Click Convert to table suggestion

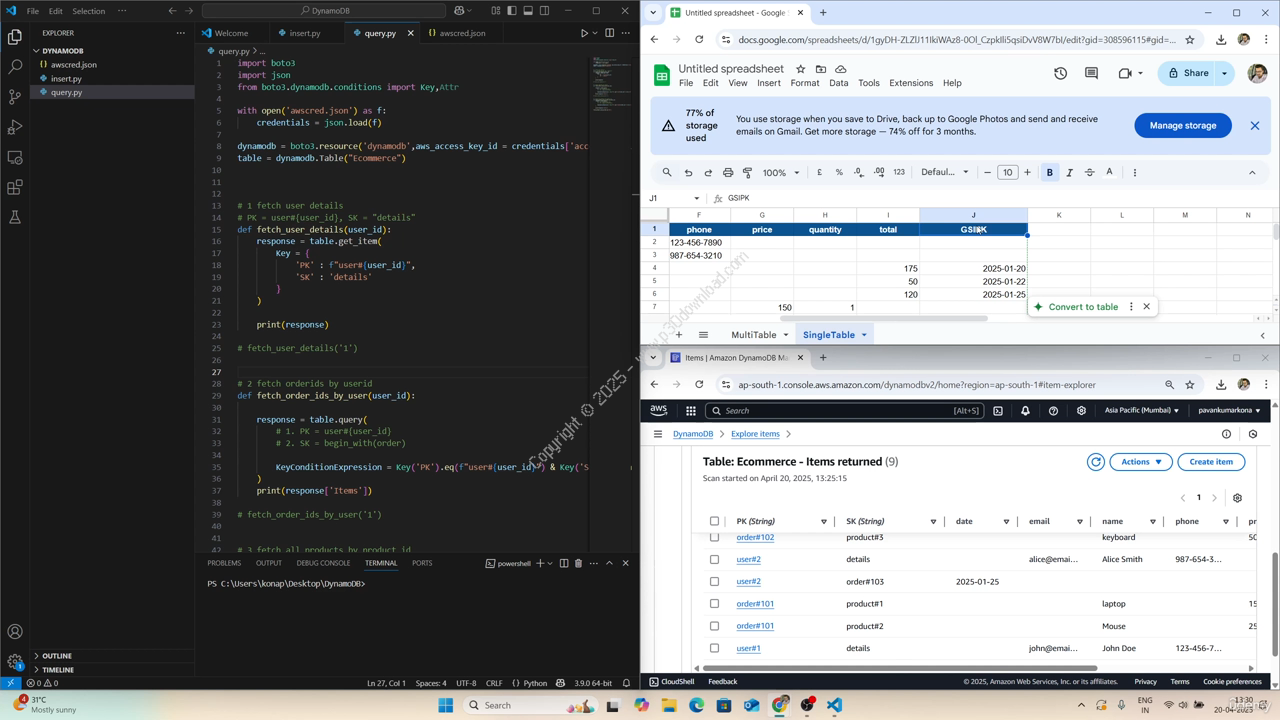tap(1083, 307)
